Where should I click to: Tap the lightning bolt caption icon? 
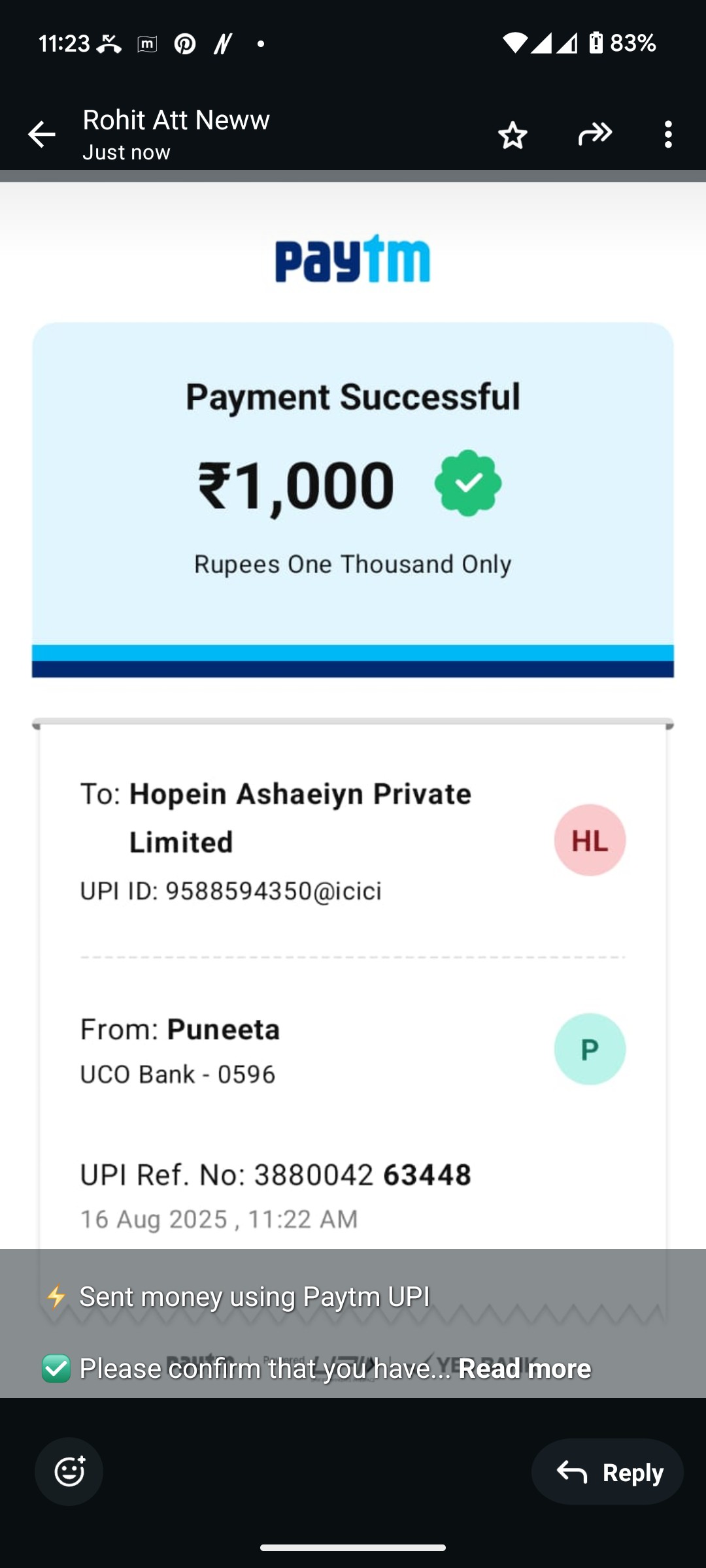pyautogui.click(x=57, y=1297)
